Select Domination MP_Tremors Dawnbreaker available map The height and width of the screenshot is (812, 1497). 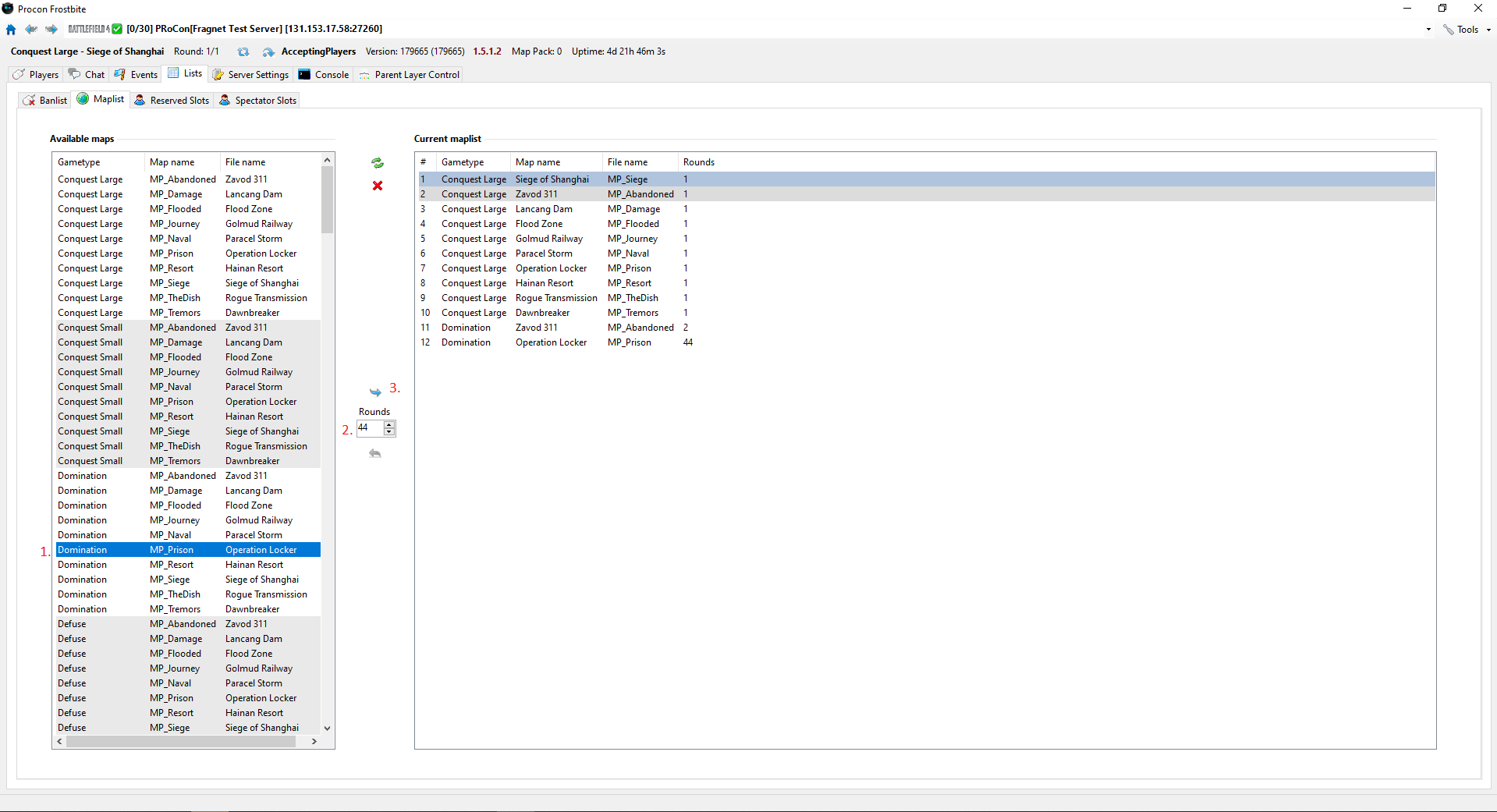pyautogui.click(x=187, y=609)
